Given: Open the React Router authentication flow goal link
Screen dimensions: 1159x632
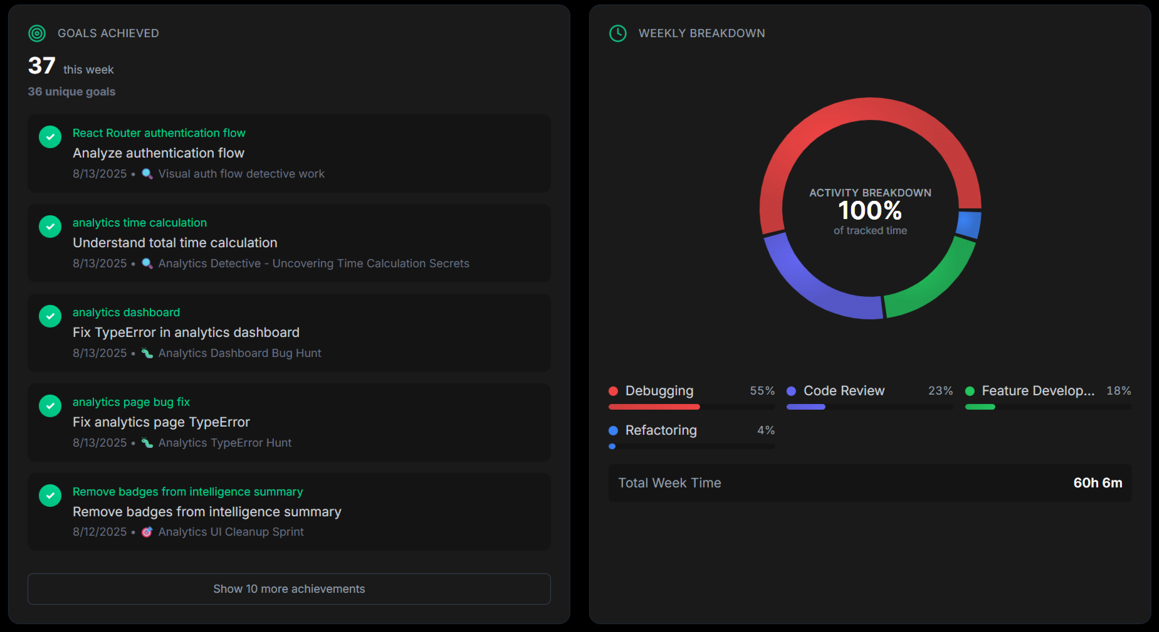Looking at the screenshot, I should 158,132.
